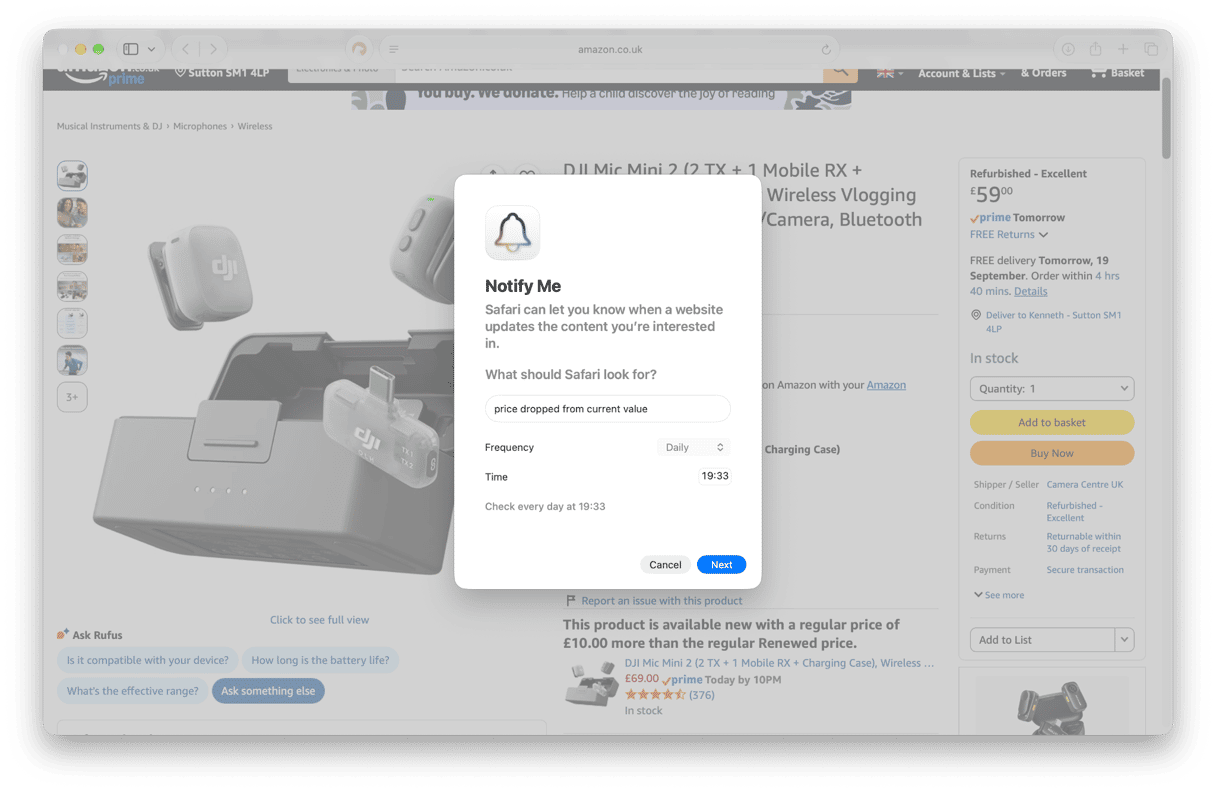This screenshot has width=1216, height=792.
Task: Click Add to basket
Action: tap(1052, 422)
